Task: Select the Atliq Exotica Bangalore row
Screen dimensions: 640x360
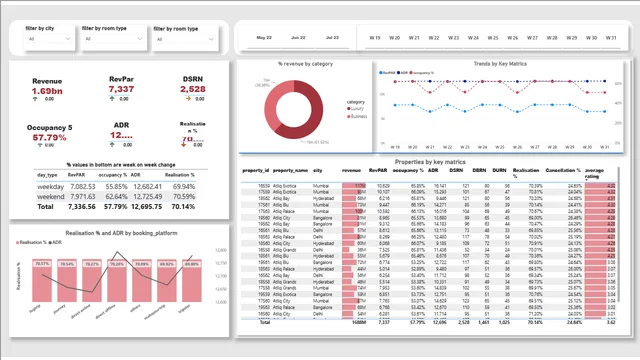Action: [x=429, y=294]
